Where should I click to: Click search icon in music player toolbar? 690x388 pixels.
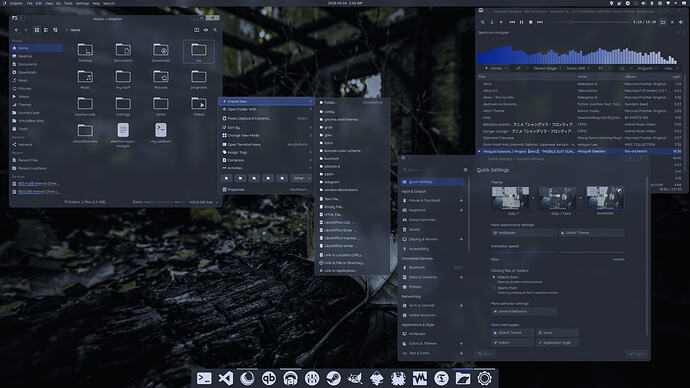point(483,22)
